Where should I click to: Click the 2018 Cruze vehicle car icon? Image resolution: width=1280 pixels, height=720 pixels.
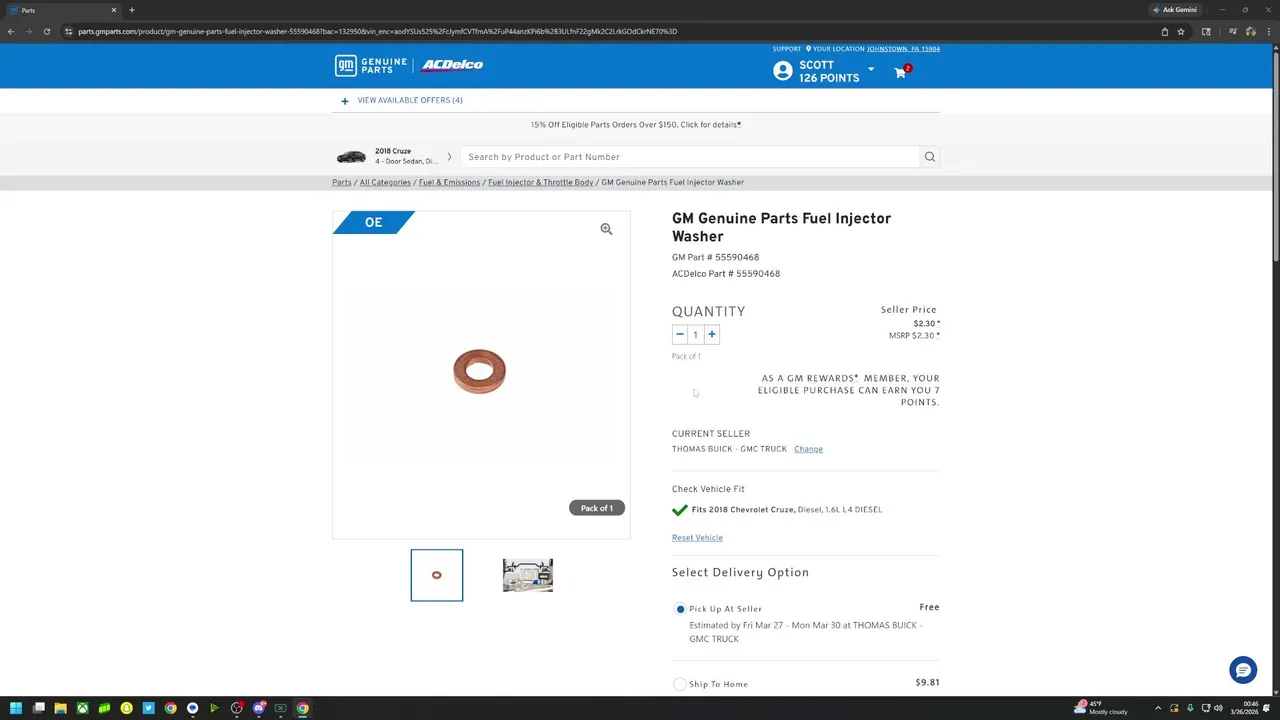351,157
